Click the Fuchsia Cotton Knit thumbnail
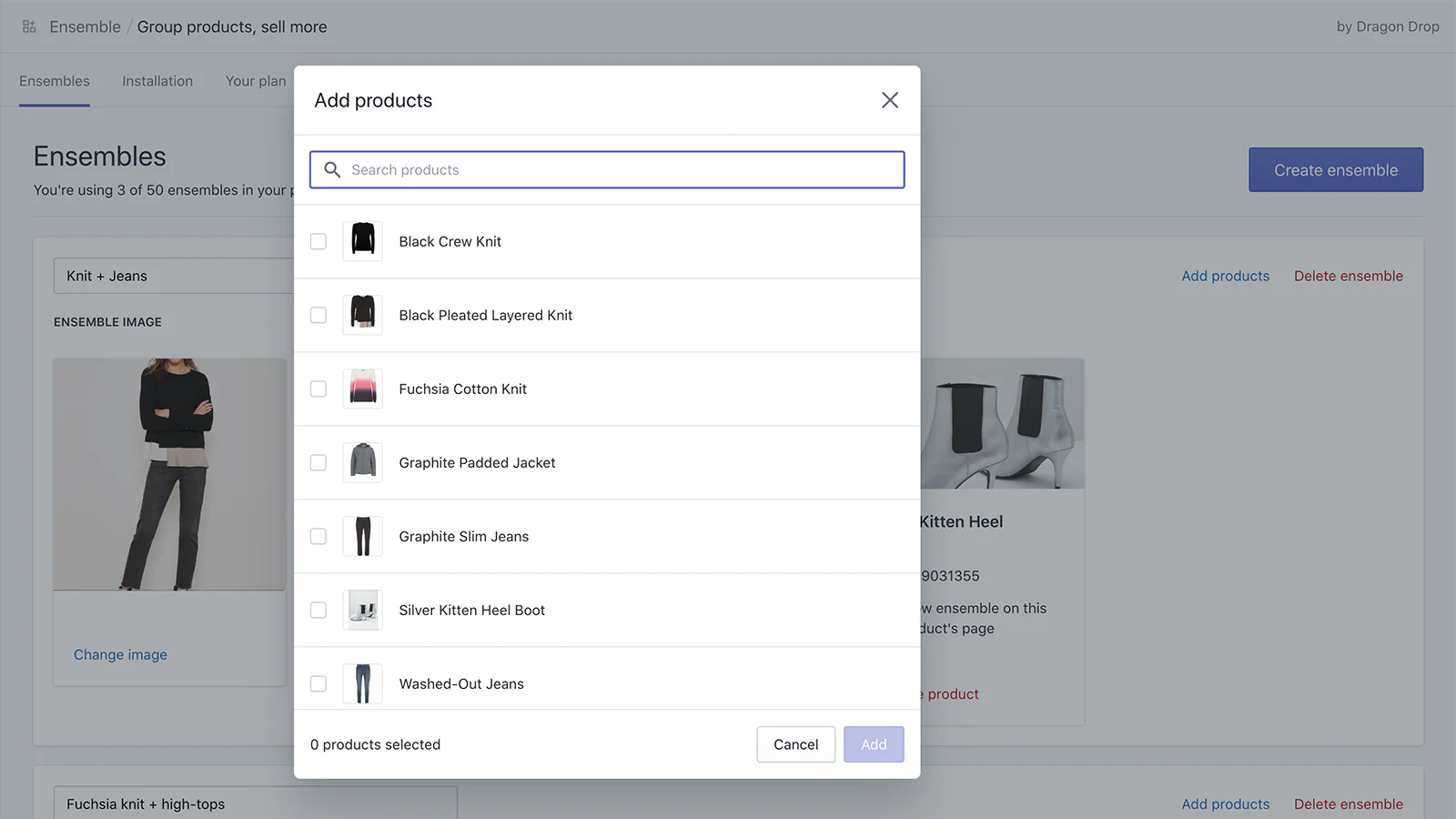 tap(362, 389)
